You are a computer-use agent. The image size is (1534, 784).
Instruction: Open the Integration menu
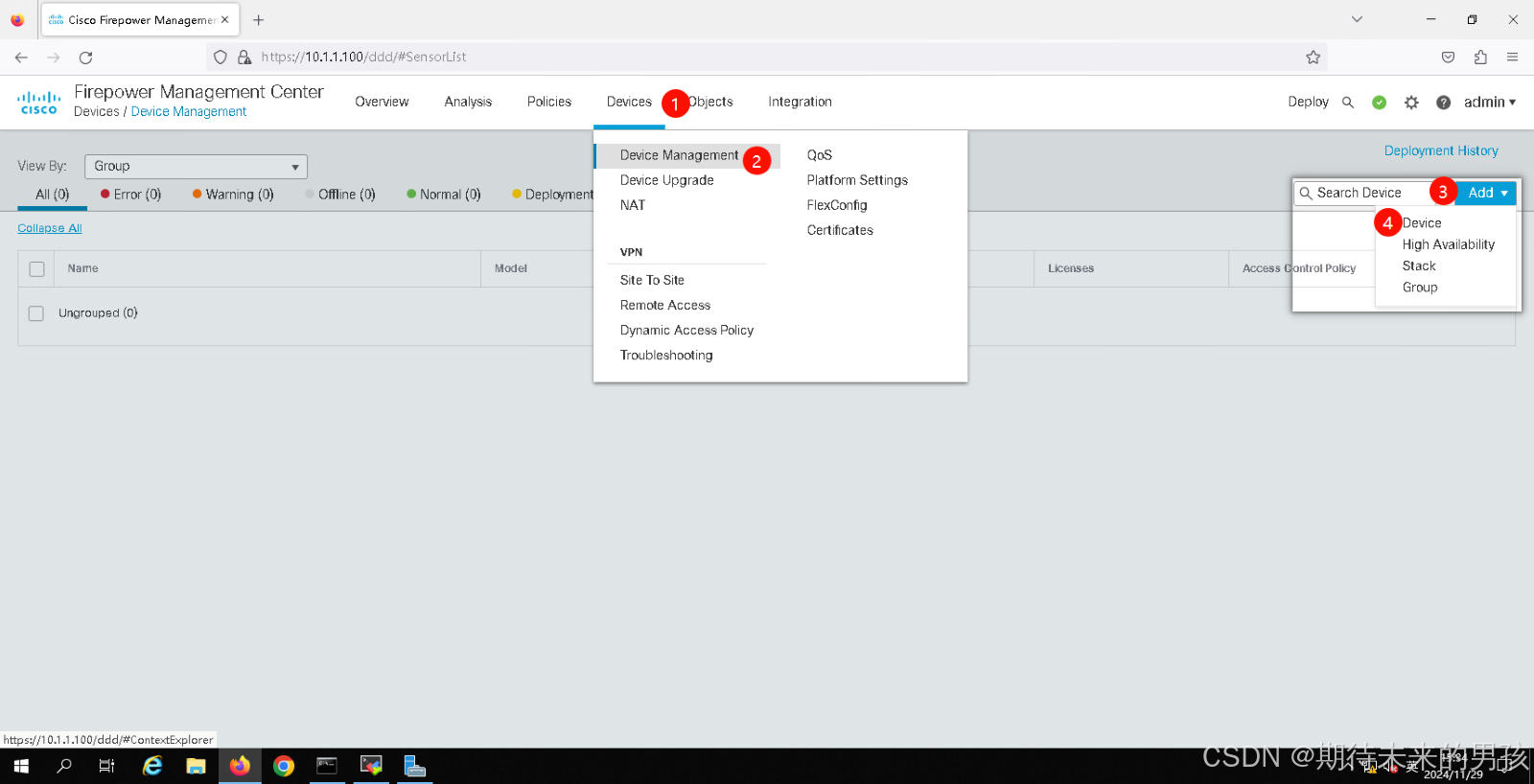pyautogui.click(x=800, y=102)
